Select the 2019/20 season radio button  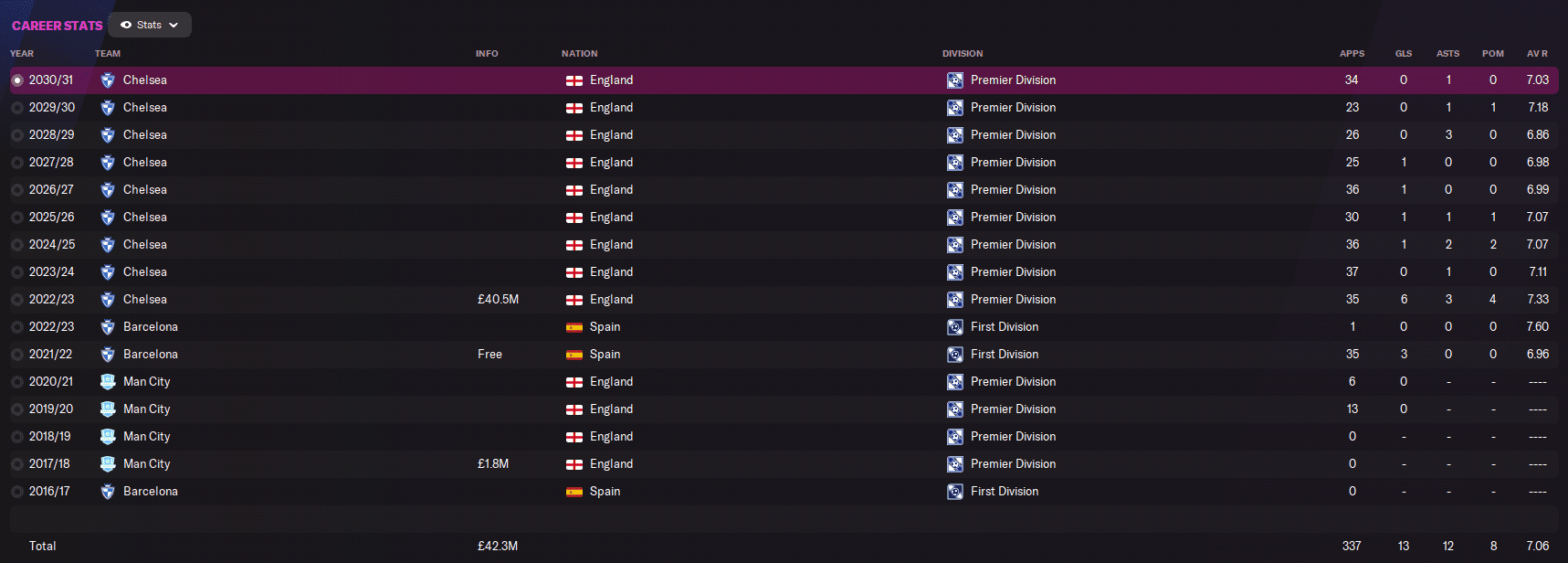click(x=17, y=409)
